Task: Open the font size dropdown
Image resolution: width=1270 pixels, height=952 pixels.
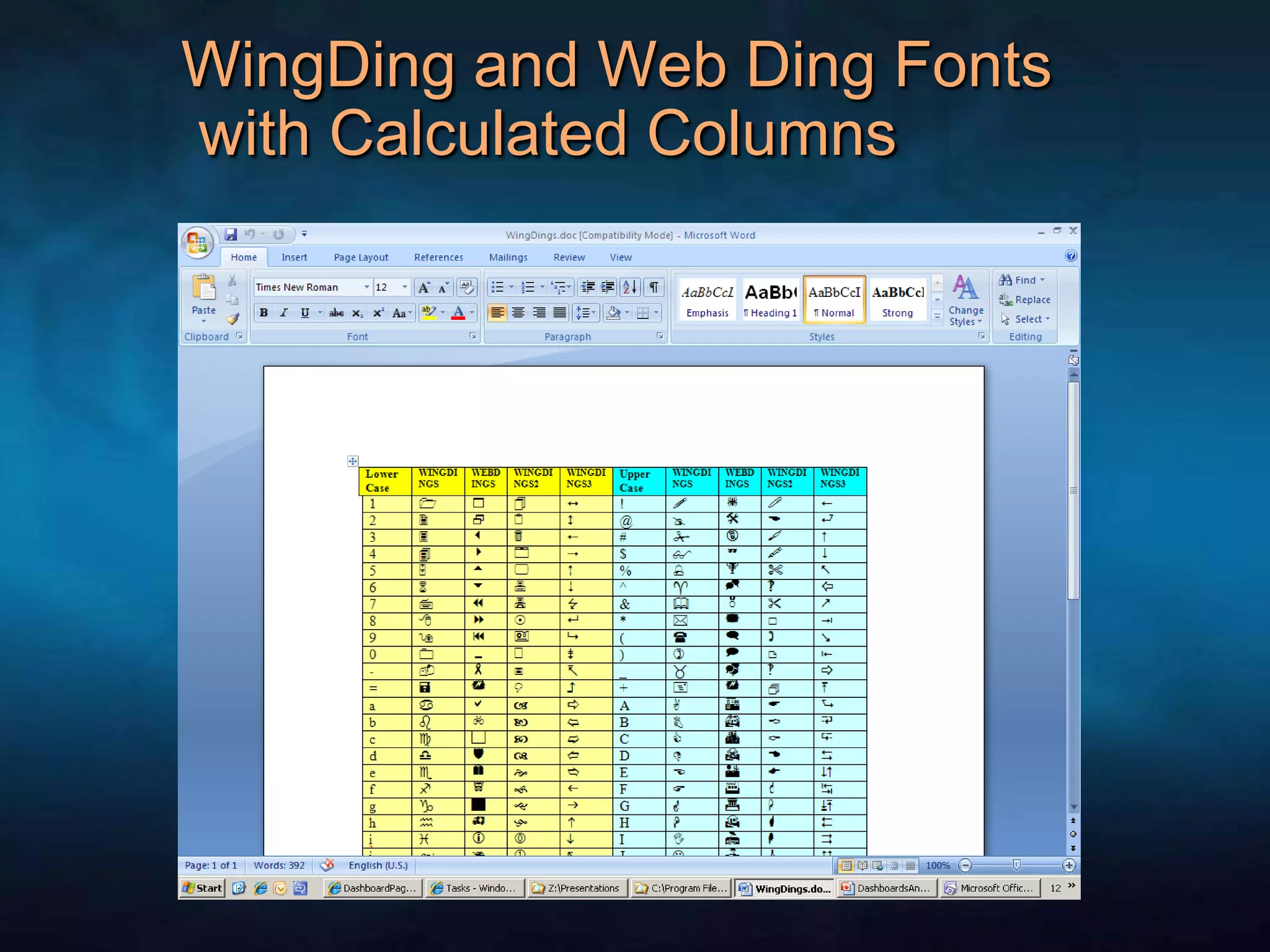Action: point(405,288)
